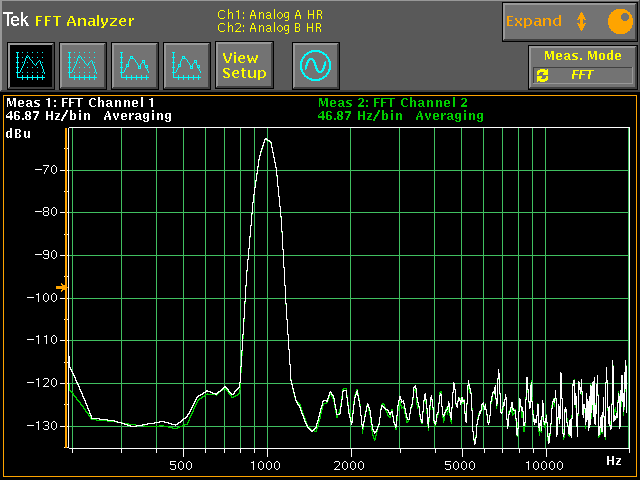Image resolution: width=640 pixels, height=480 pixels.
Task: Click the orange rotary knob icon
Action: (x=619, y=21)
